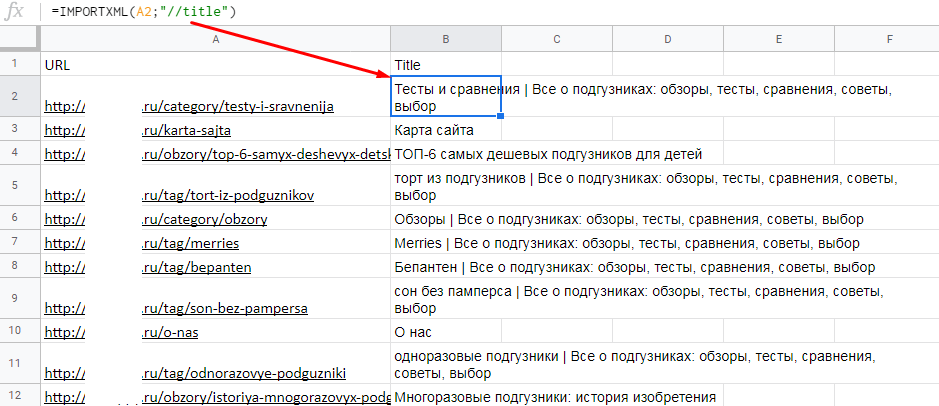Open the tag/bepanten URL link
Screen dimensions: 939x406
(196, 267)
